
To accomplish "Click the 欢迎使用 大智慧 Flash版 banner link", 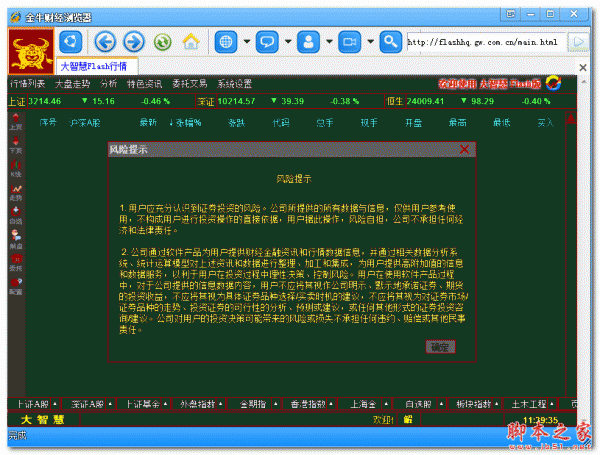I will pos(490,84).
